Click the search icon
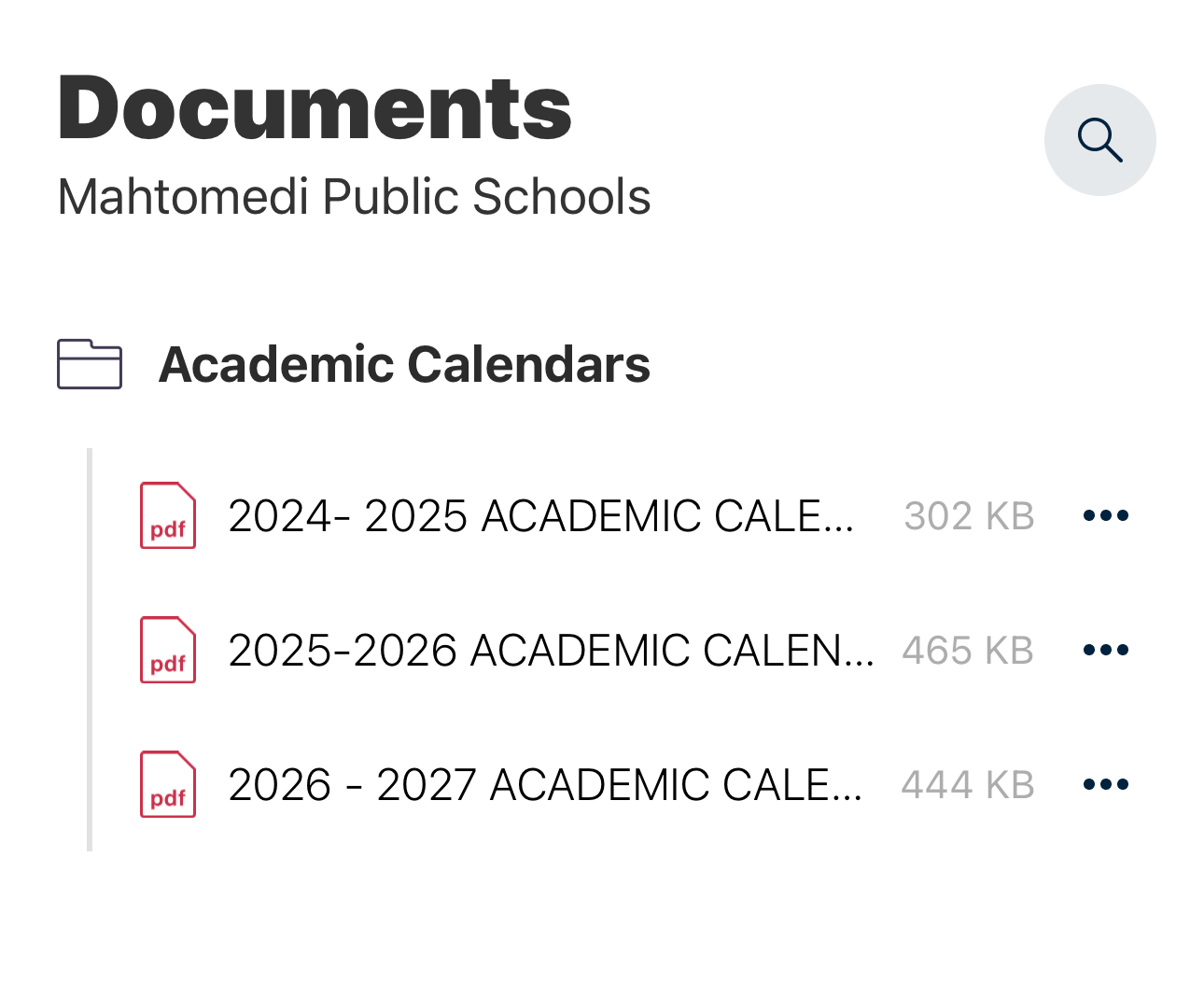The height and width of the screenshot is (983, 1204). click(1100, 139)
